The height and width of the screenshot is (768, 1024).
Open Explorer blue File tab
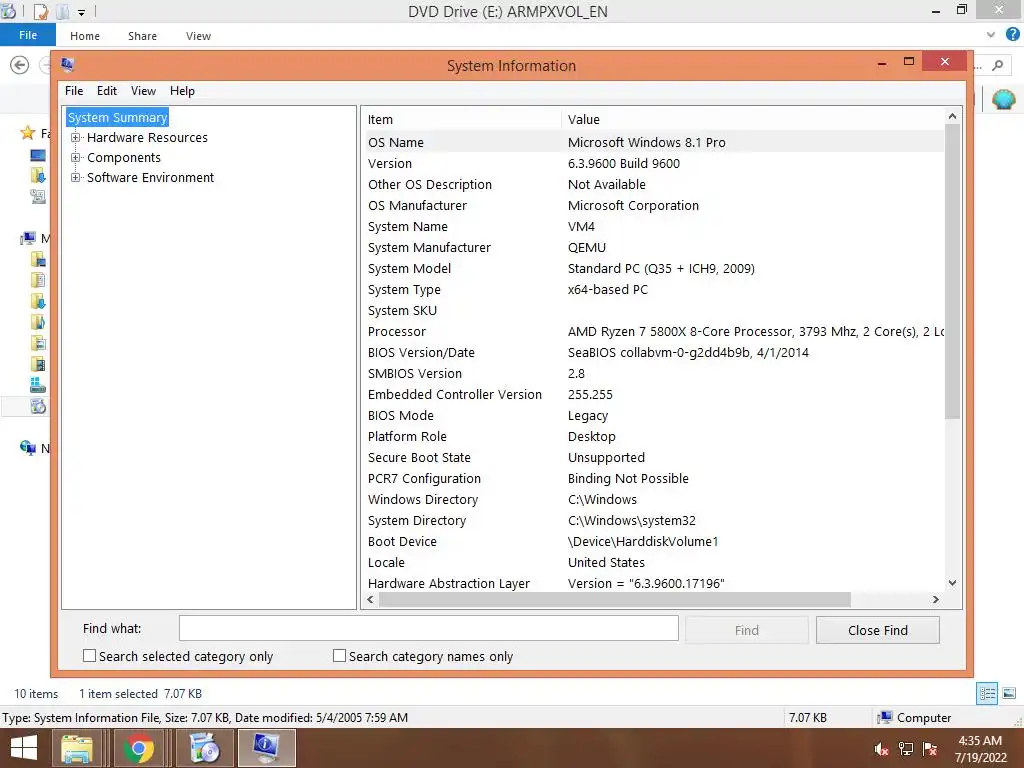28,35
